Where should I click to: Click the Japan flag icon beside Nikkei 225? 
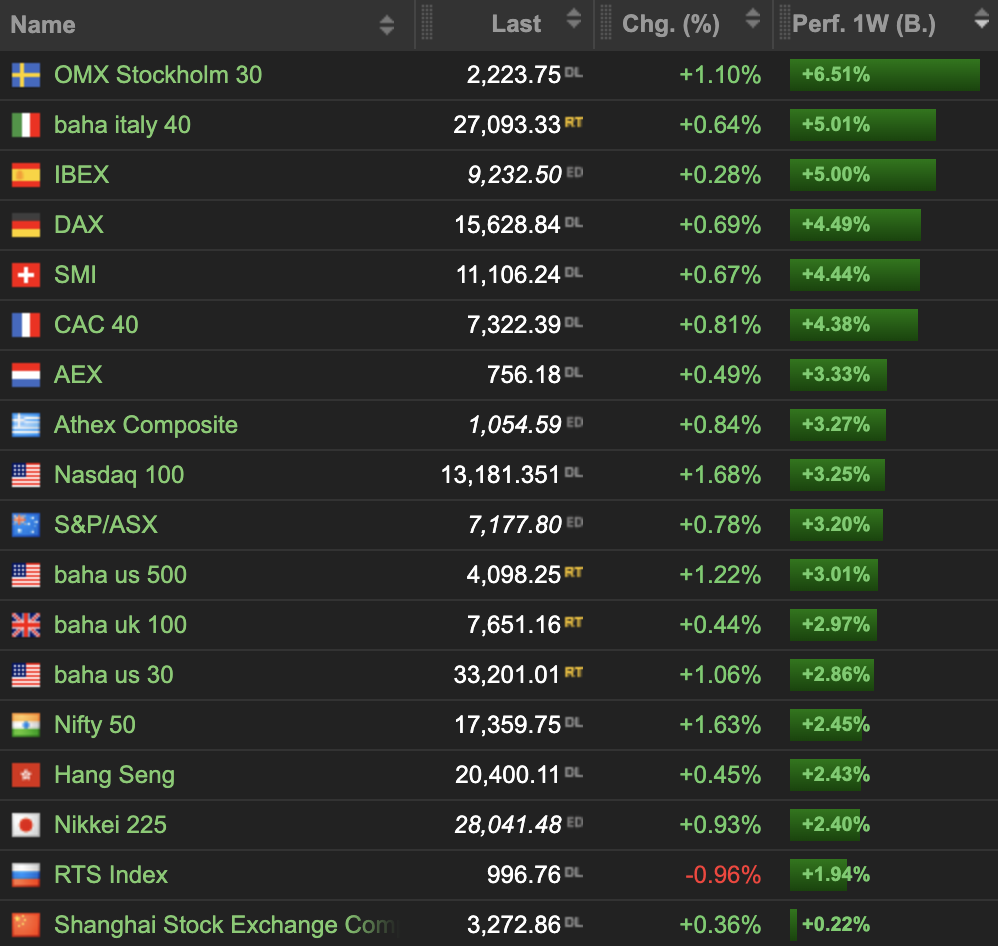point(26,825)
